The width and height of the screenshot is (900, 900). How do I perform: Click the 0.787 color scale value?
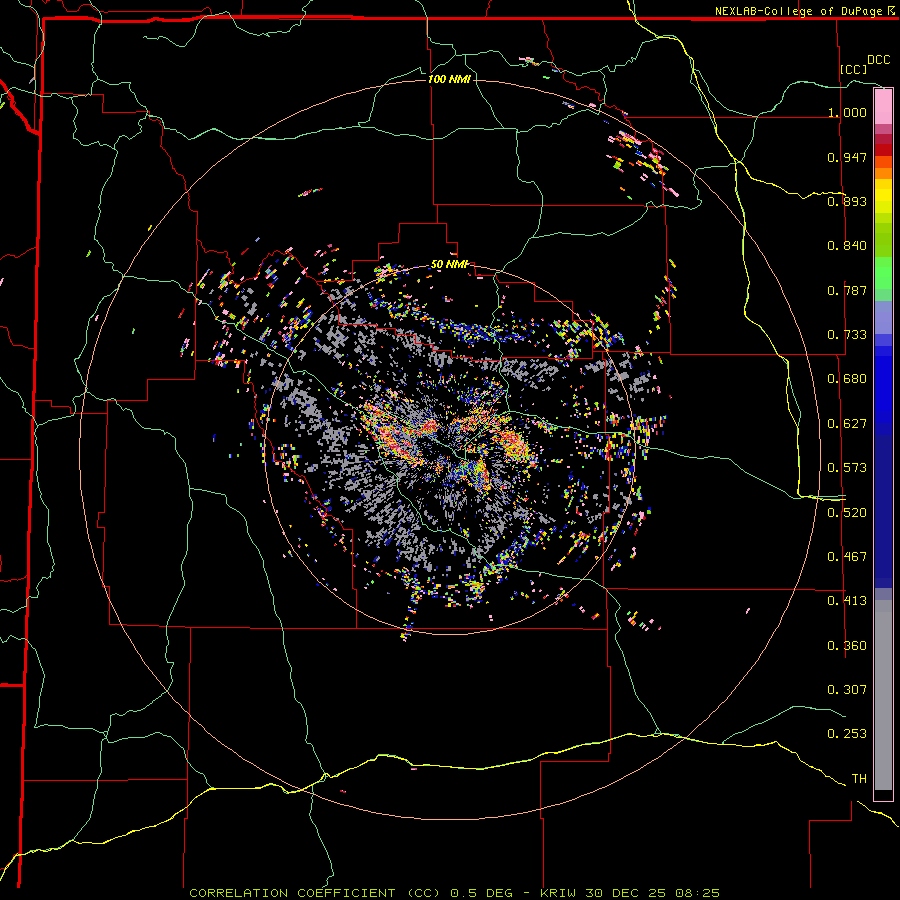pyautogui.click(x=847, y=290)
